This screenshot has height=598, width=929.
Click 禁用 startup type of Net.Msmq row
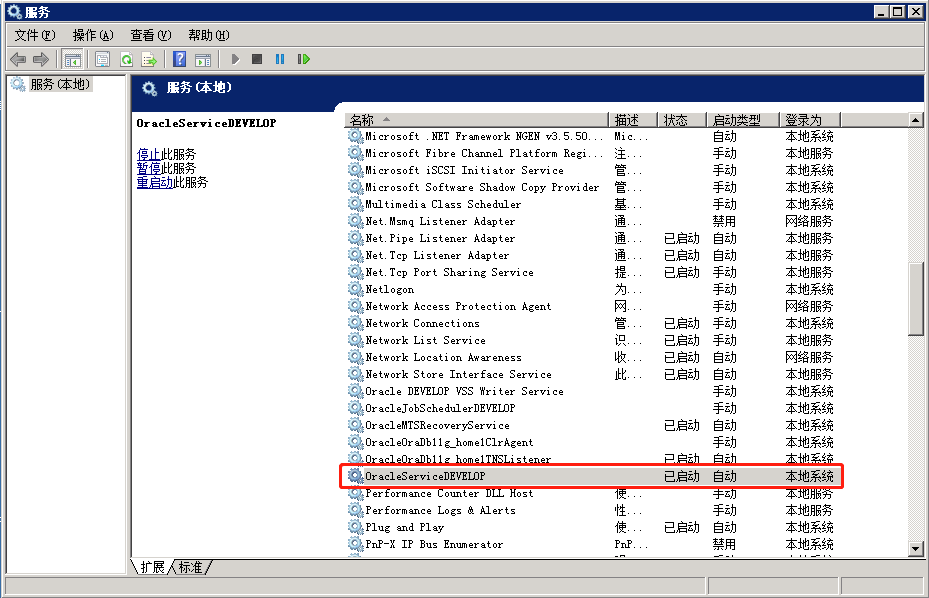(724, 221)
